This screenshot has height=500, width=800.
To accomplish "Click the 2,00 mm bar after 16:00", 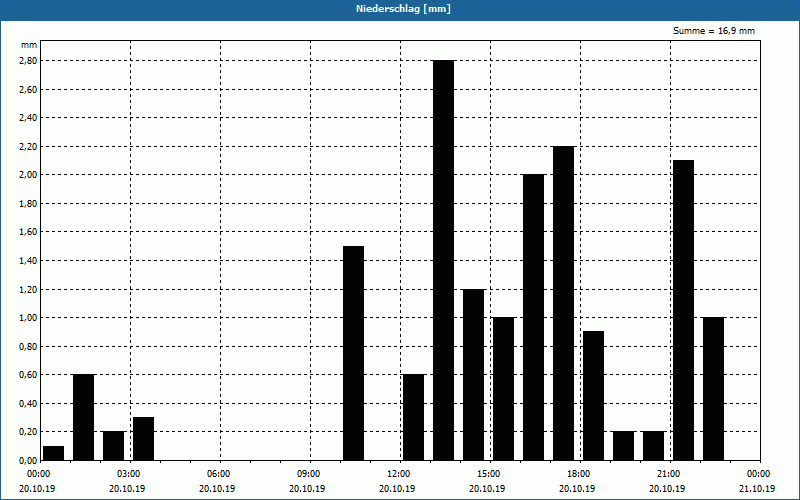I will (534, 317).
